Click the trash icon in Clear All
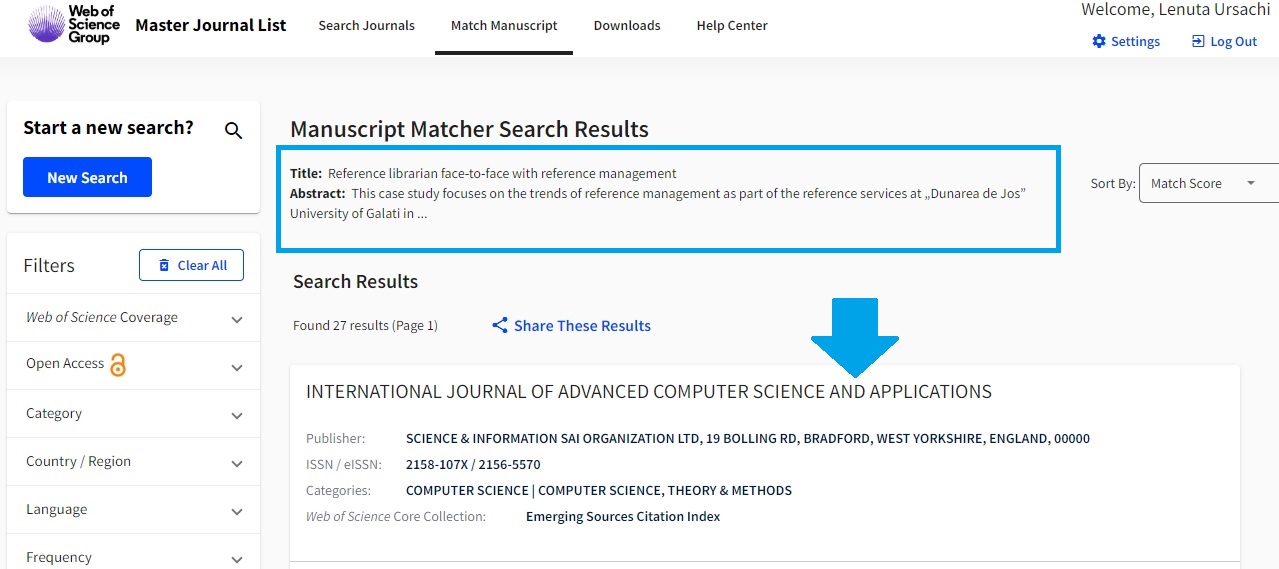1279x569 pixels. pyautogui.click(x=164, y=265)
